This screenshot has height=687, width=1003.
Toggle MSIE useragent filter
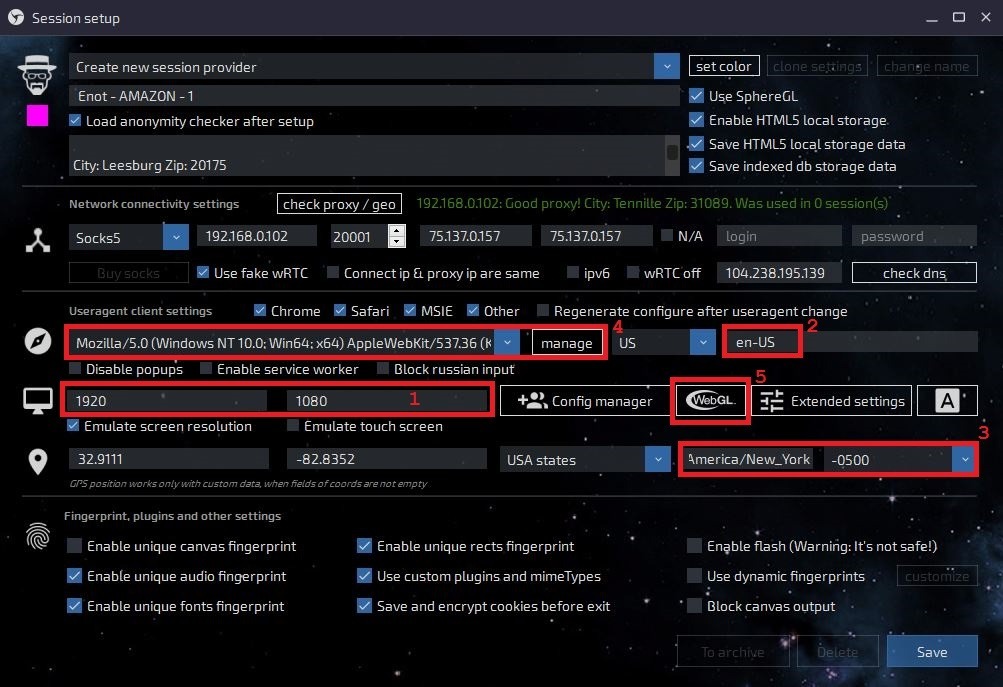click(x=410, y=310)
